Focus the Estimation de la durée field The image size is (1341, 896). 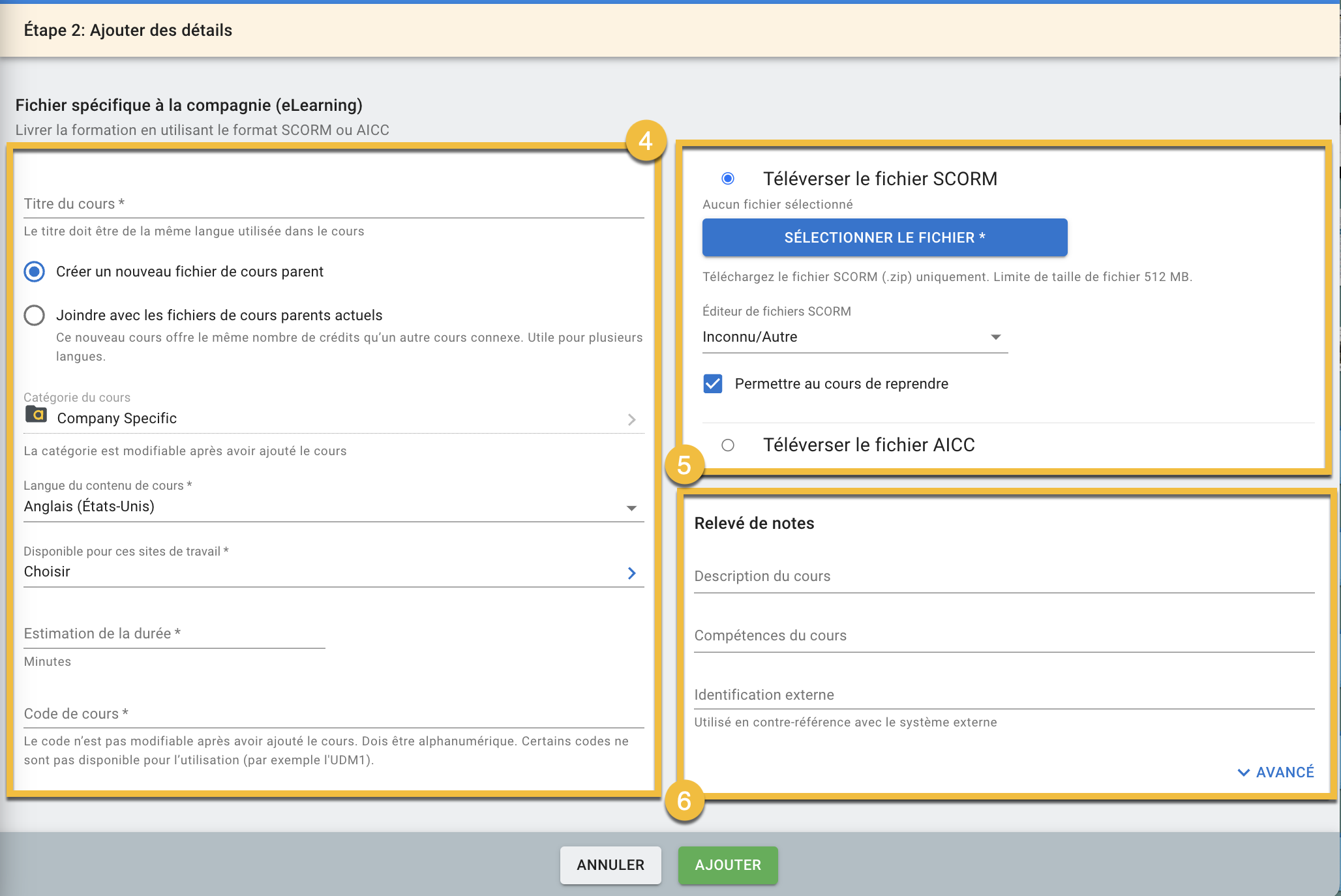[173, 634]
